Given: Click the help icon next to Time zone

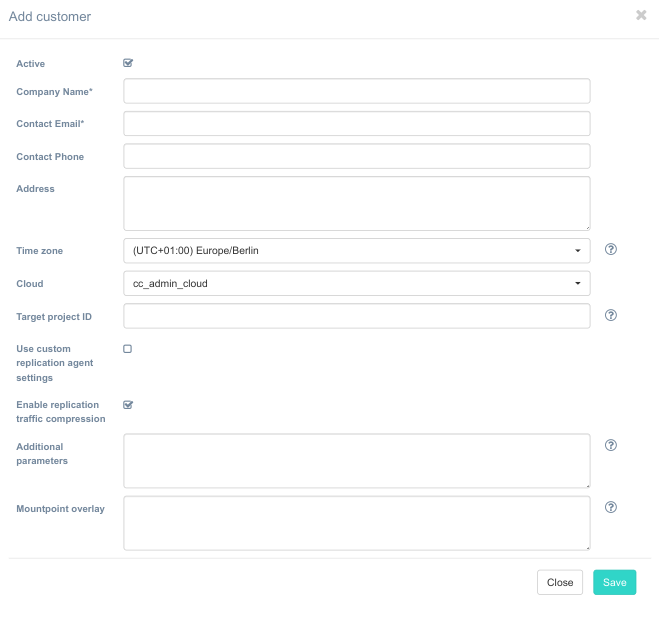Looking at the screenshot, I should tap(611, 250).
